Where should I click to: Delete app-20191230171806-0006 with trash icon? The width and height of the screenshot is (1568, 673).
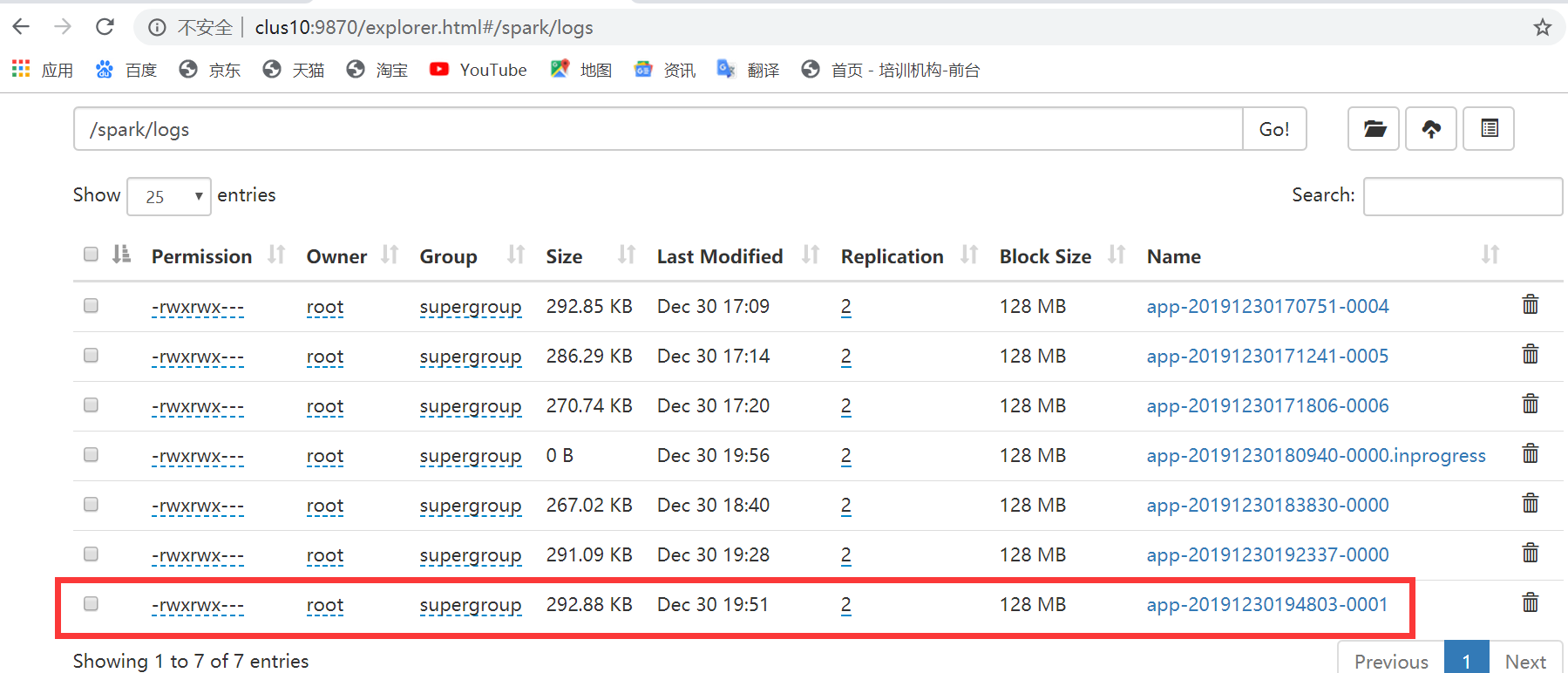(x=1530, y=404)
